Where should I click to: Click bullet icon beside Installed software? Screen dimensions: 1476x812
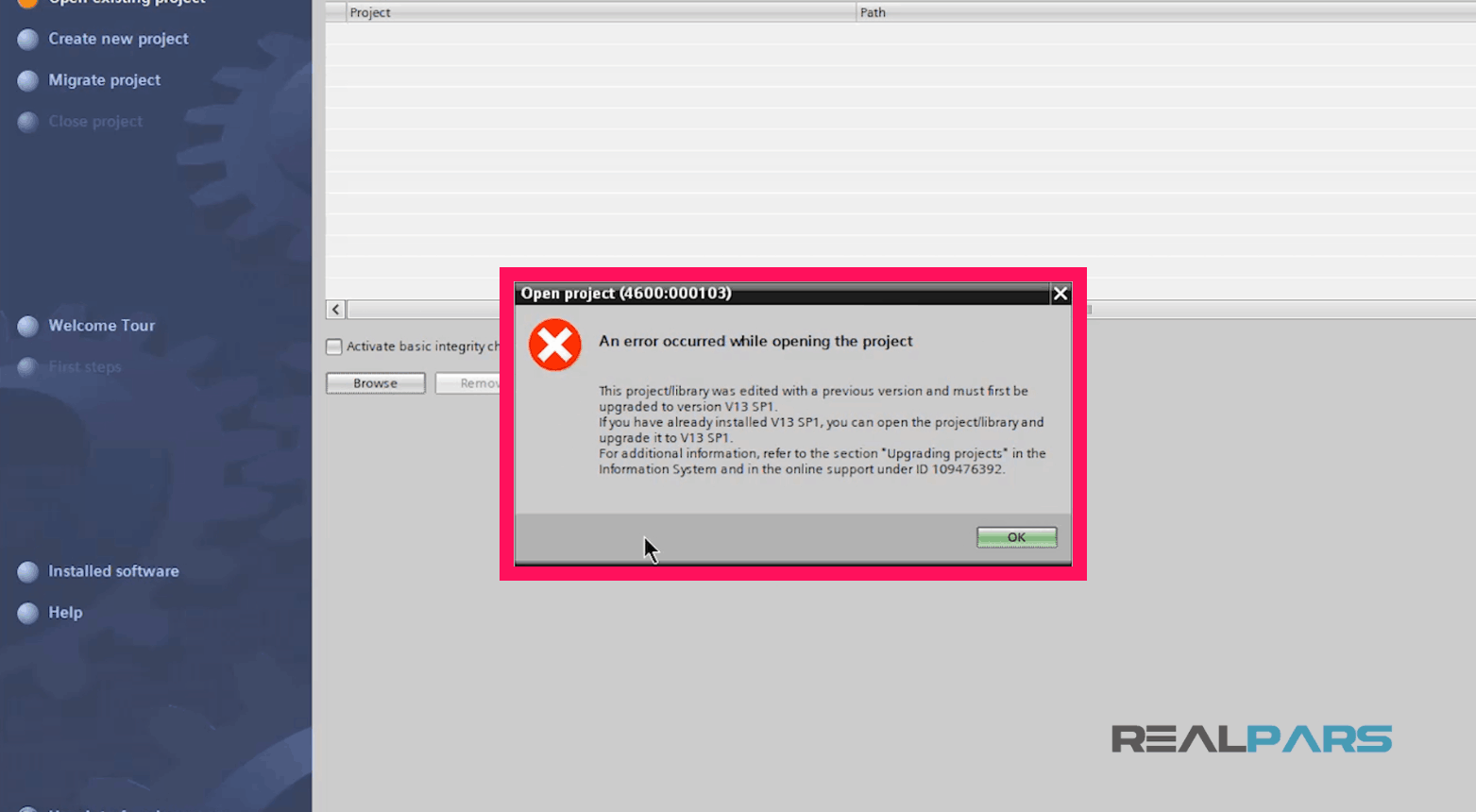[28, 572]
